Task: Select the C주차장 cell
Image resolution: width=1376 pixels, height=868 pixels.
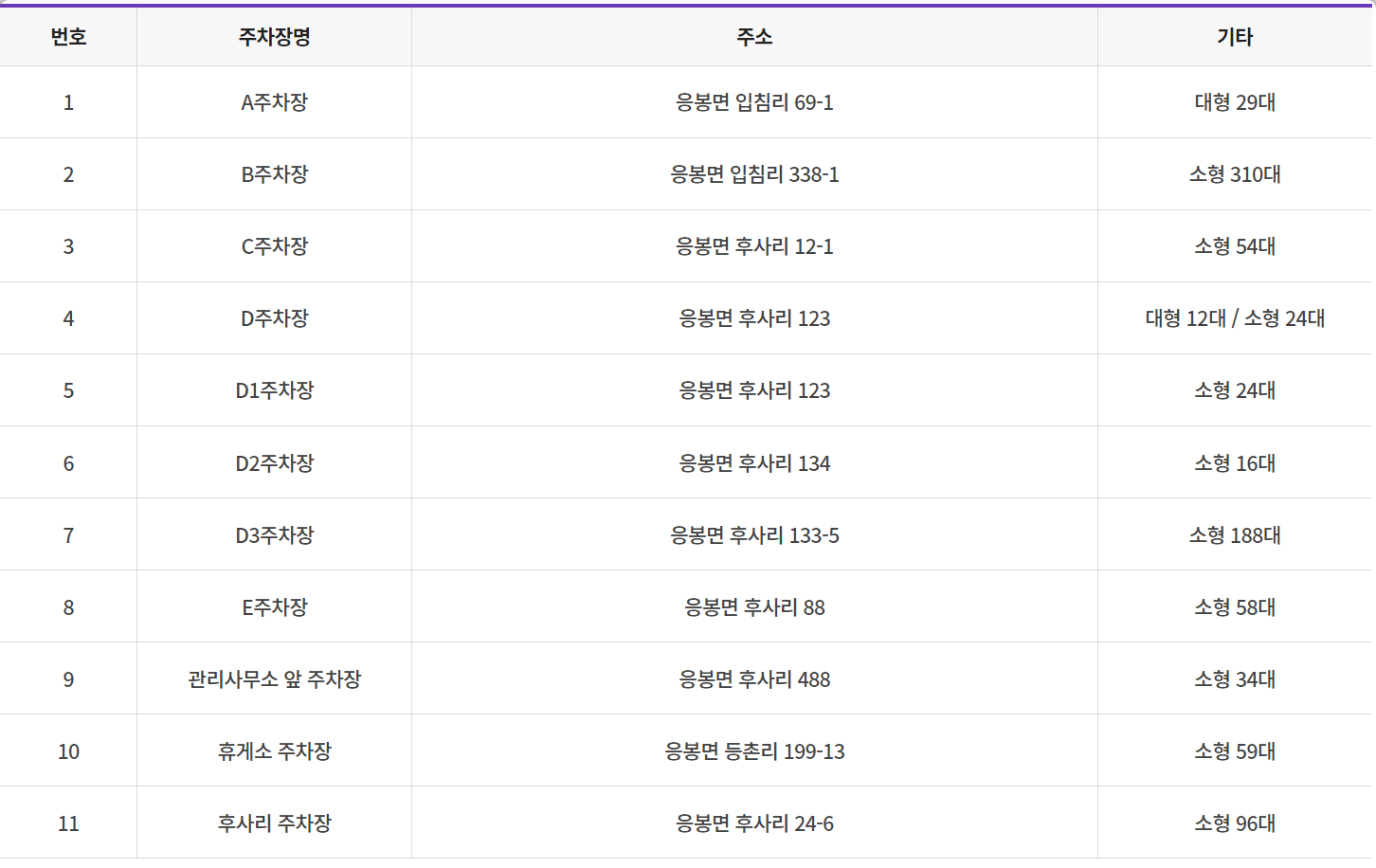Action: point(275,246)
